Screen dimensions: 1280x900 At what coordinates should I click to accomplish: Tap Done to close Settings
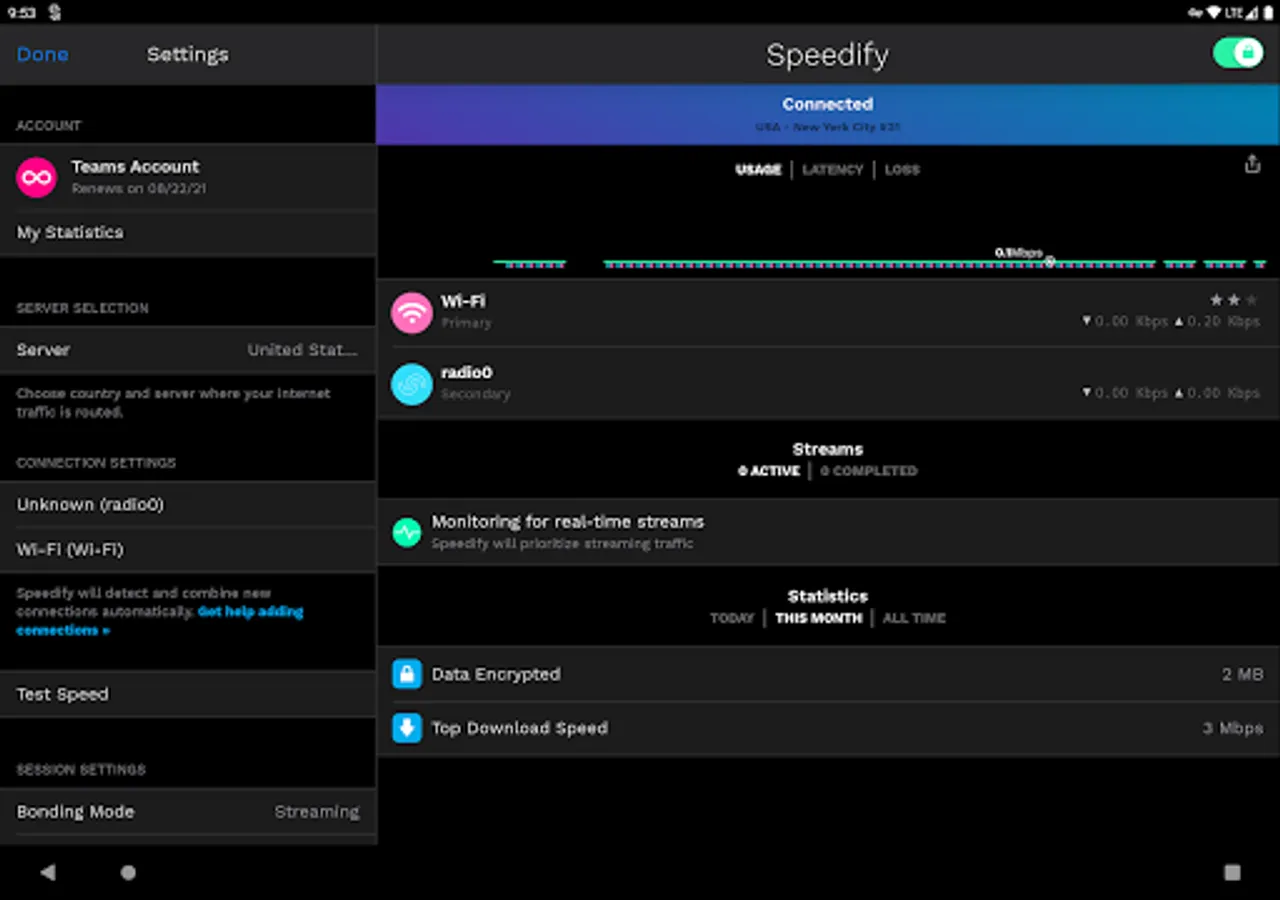[42, 54]
